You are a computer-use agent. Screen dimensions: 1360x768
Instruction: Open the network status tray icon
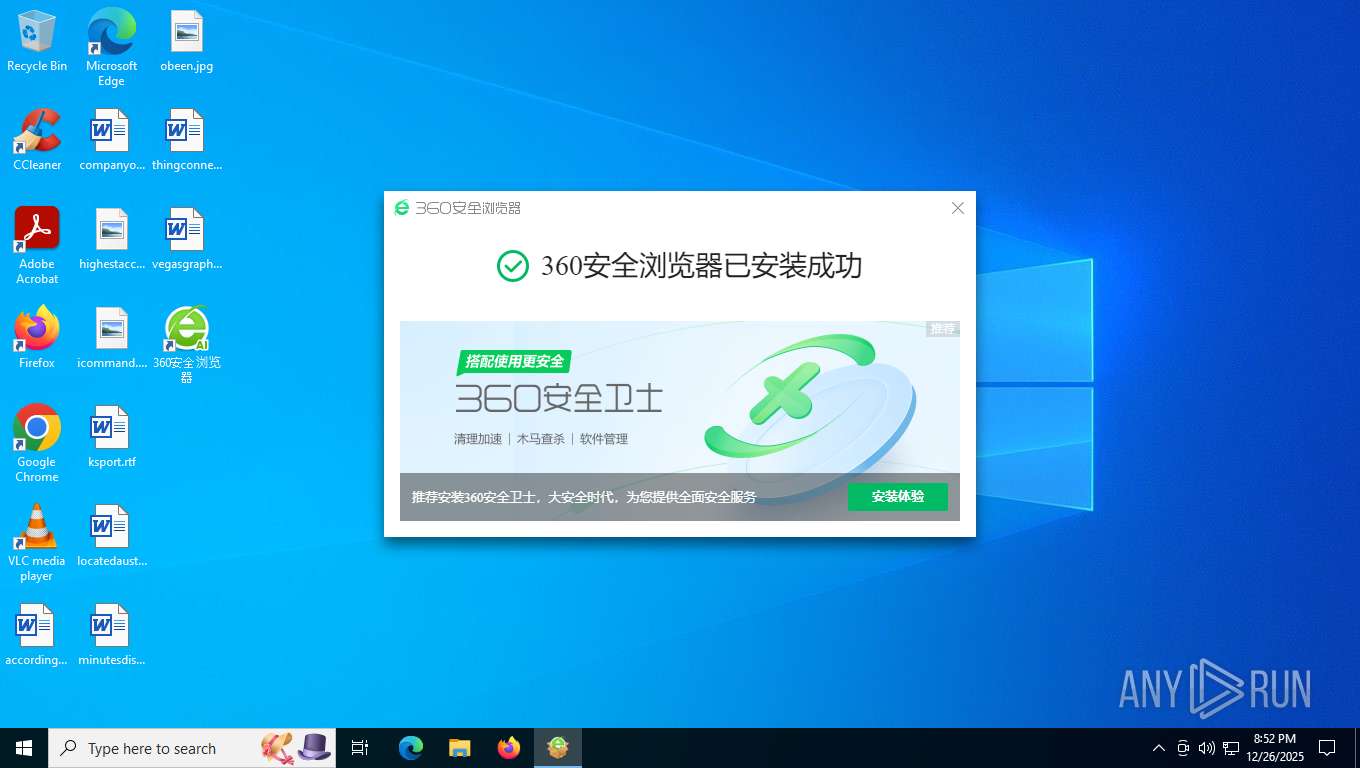(1231, 748)
